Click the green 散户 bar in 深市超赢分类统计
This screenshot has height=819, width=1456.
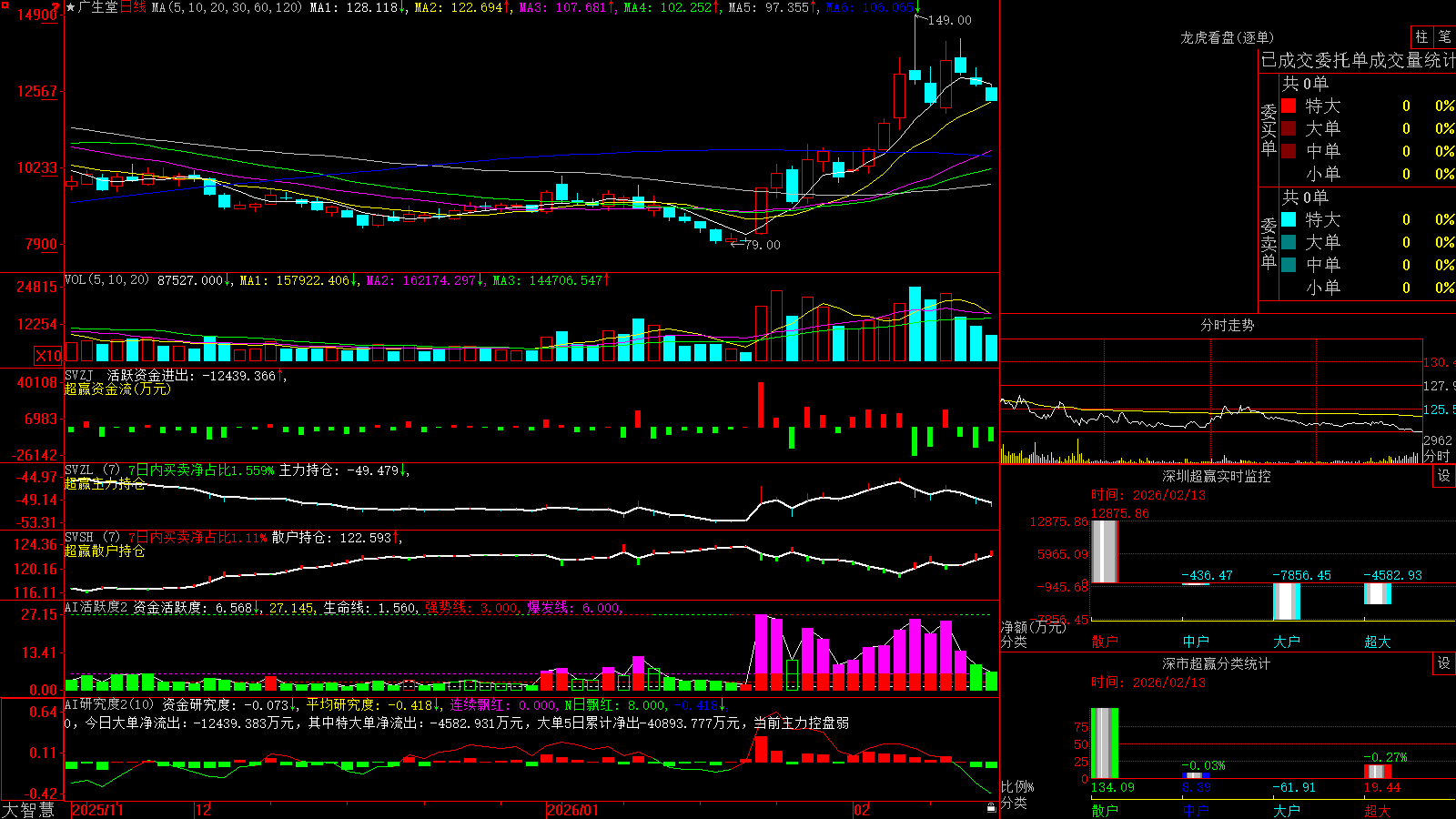(x=1105, y=743)
